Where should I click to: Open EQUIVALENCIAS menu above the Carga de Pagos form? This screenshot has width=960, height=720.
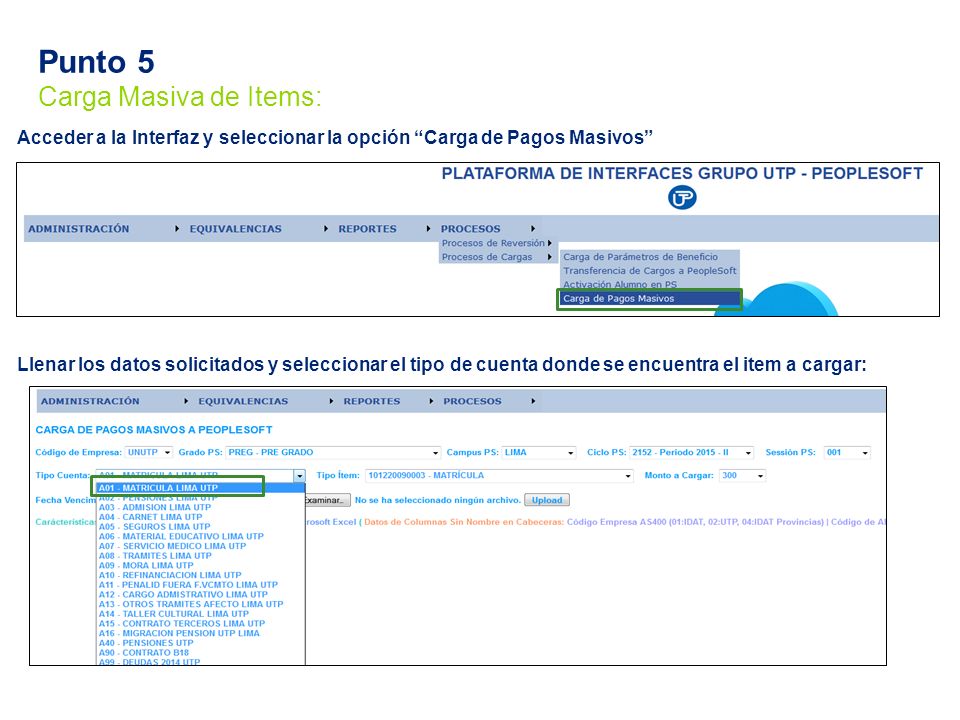point(243,402)
